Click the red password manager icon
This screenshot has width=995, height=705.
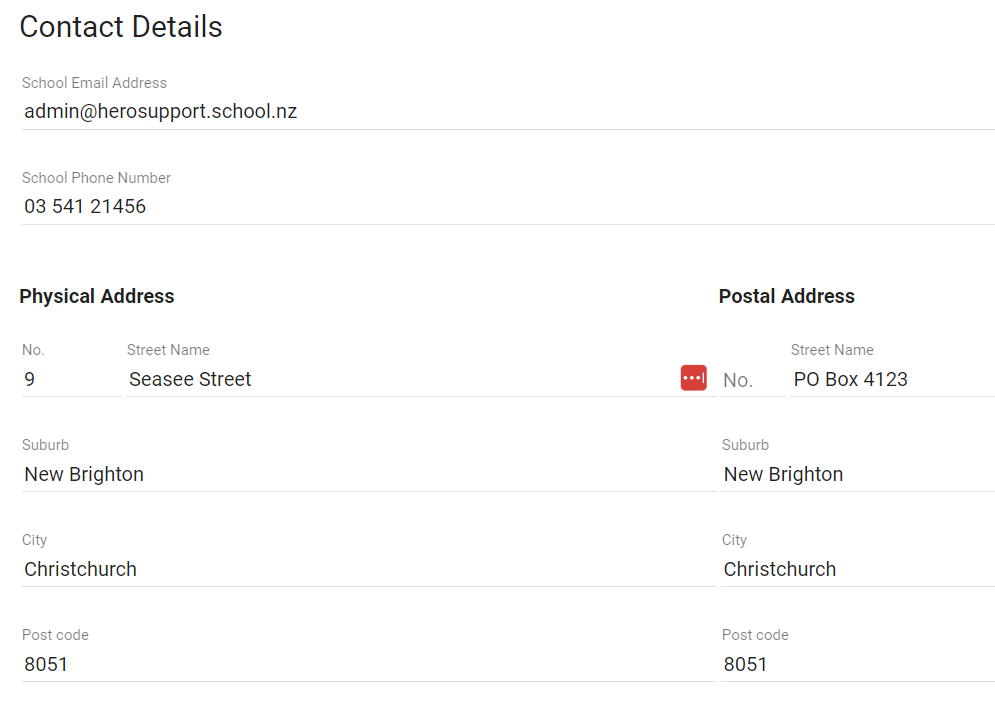(x=693, y=378)
